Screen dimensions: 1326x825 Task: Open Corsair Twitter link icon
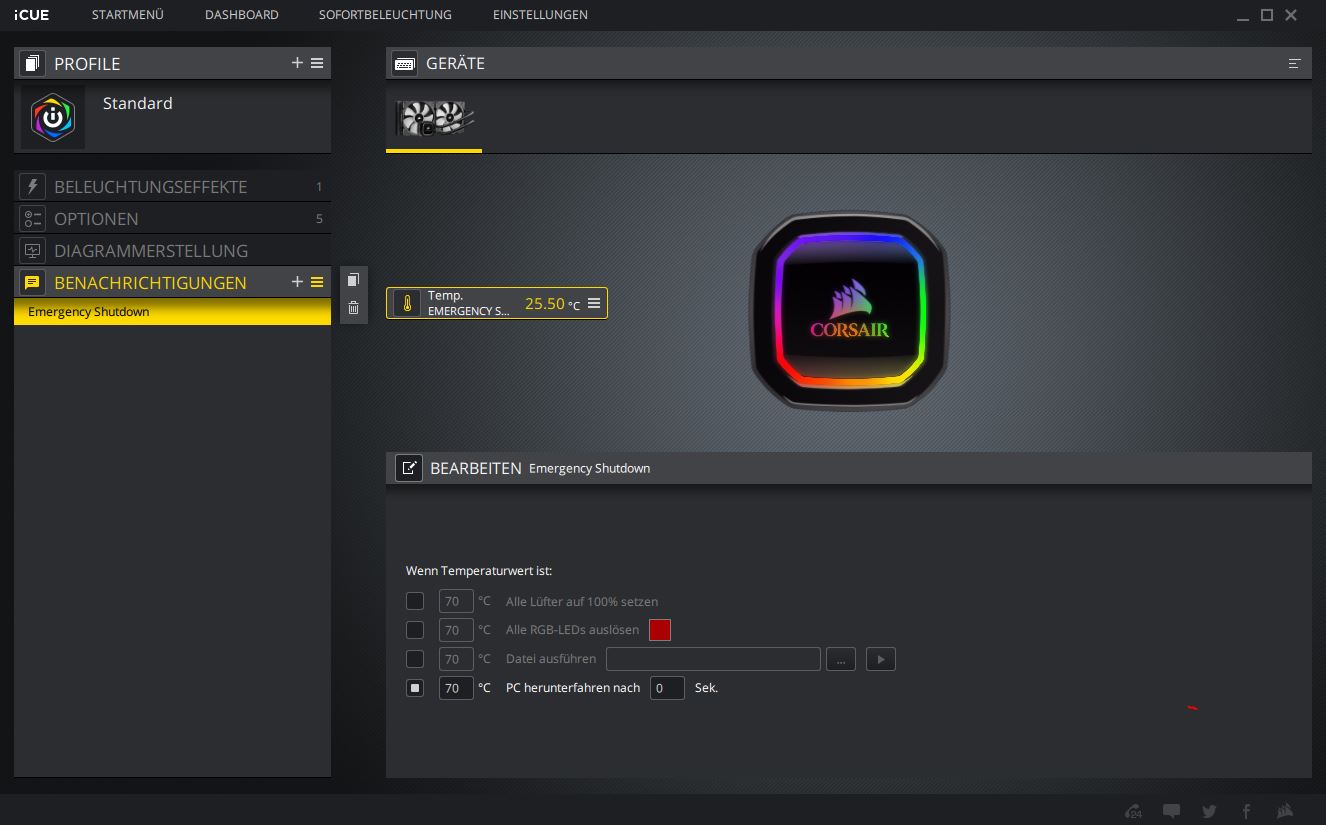click(1209, 811)
